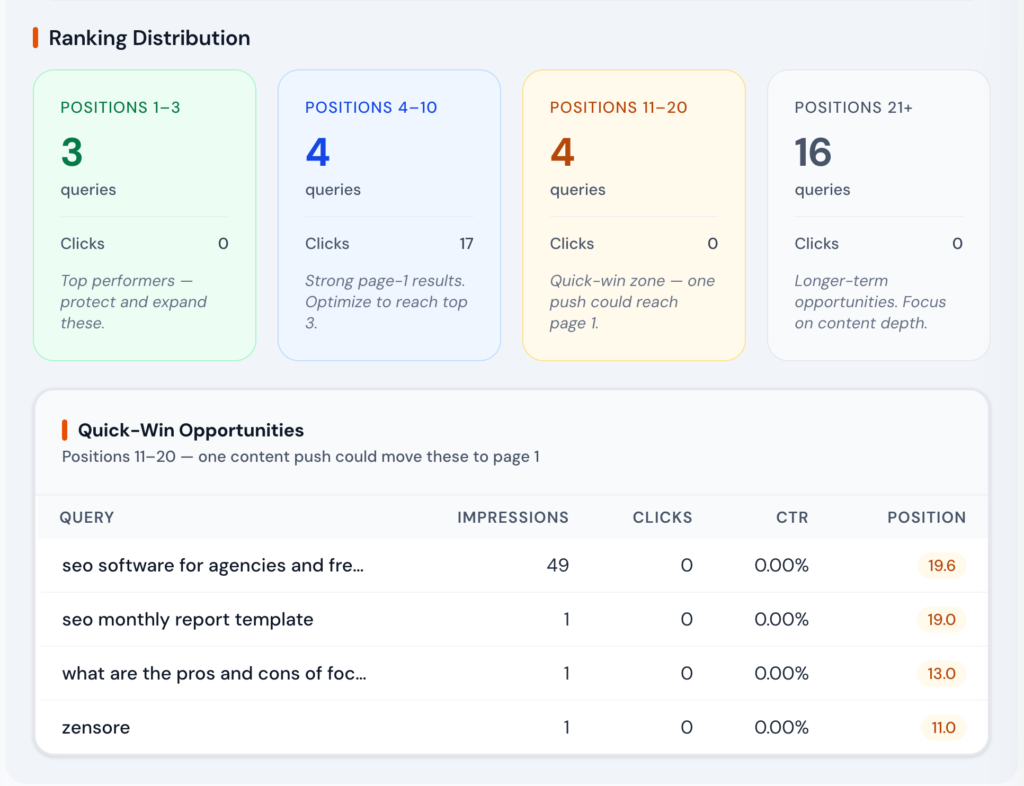Expand the truncated "pros and cons" query text
The height and width of the screenshot is (786, 1024).
pyautogui.click(x=213, y=673)
